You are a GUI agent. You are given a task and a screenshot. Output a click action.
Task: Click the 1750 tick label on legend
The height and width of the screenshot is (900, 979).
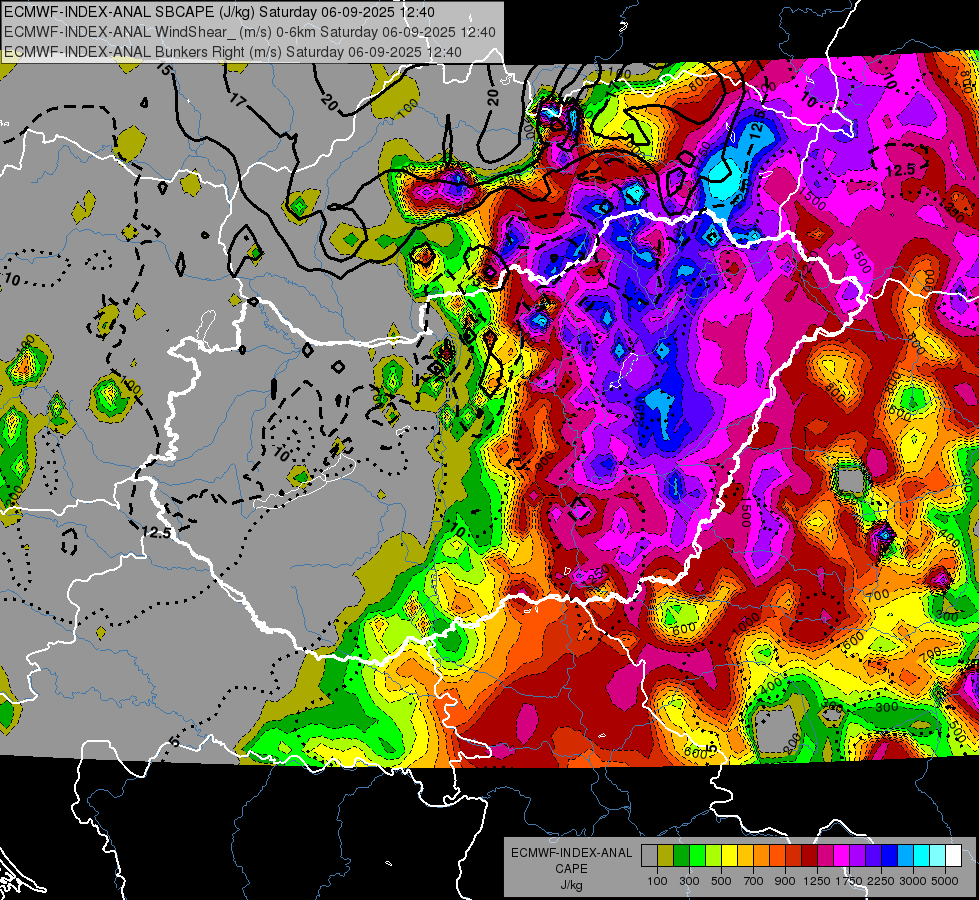(x=850, y=881)
